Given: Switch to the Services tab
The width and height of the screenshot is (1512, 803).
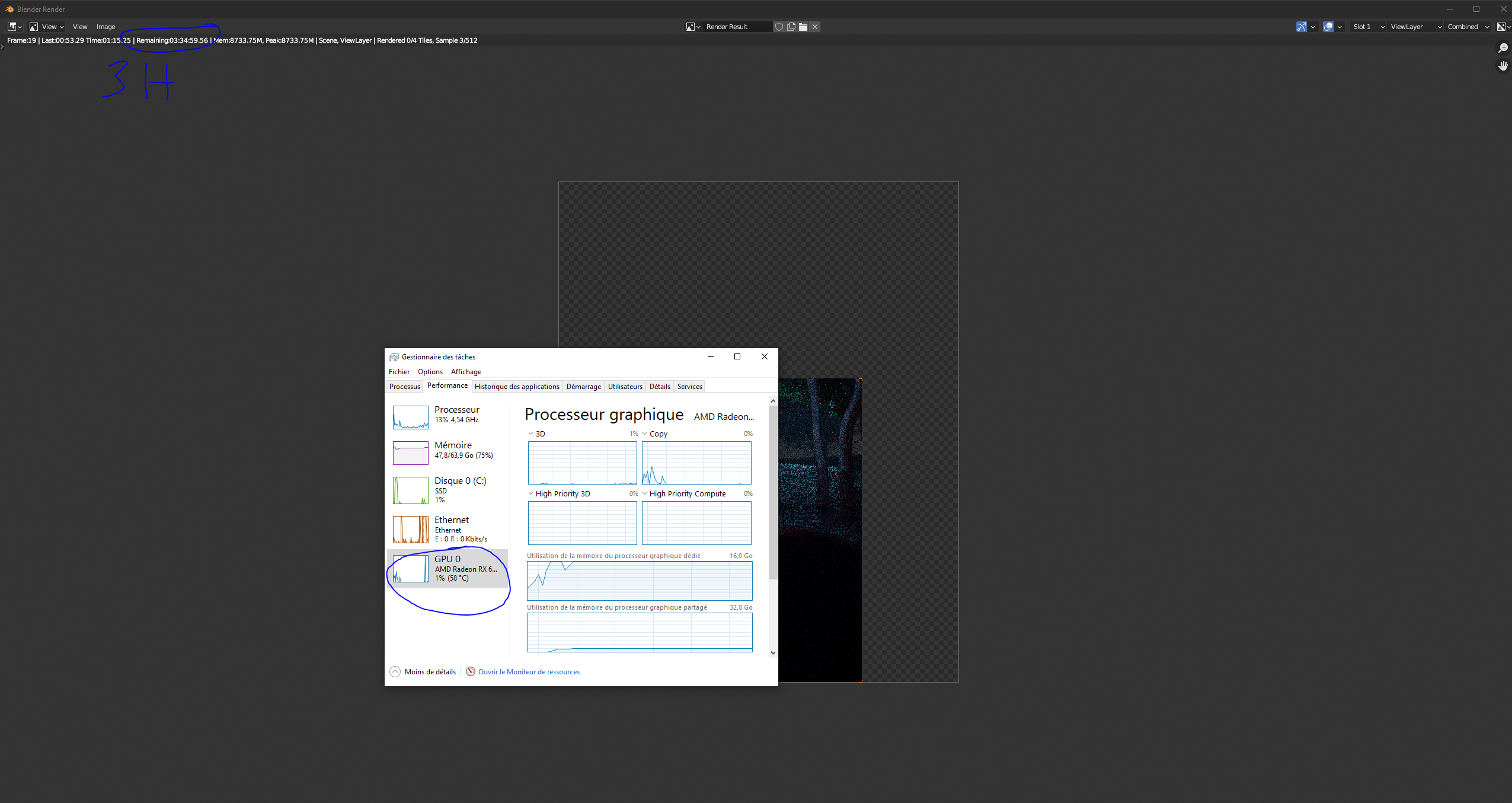Looking at the screenshot, I should [690, 387].
